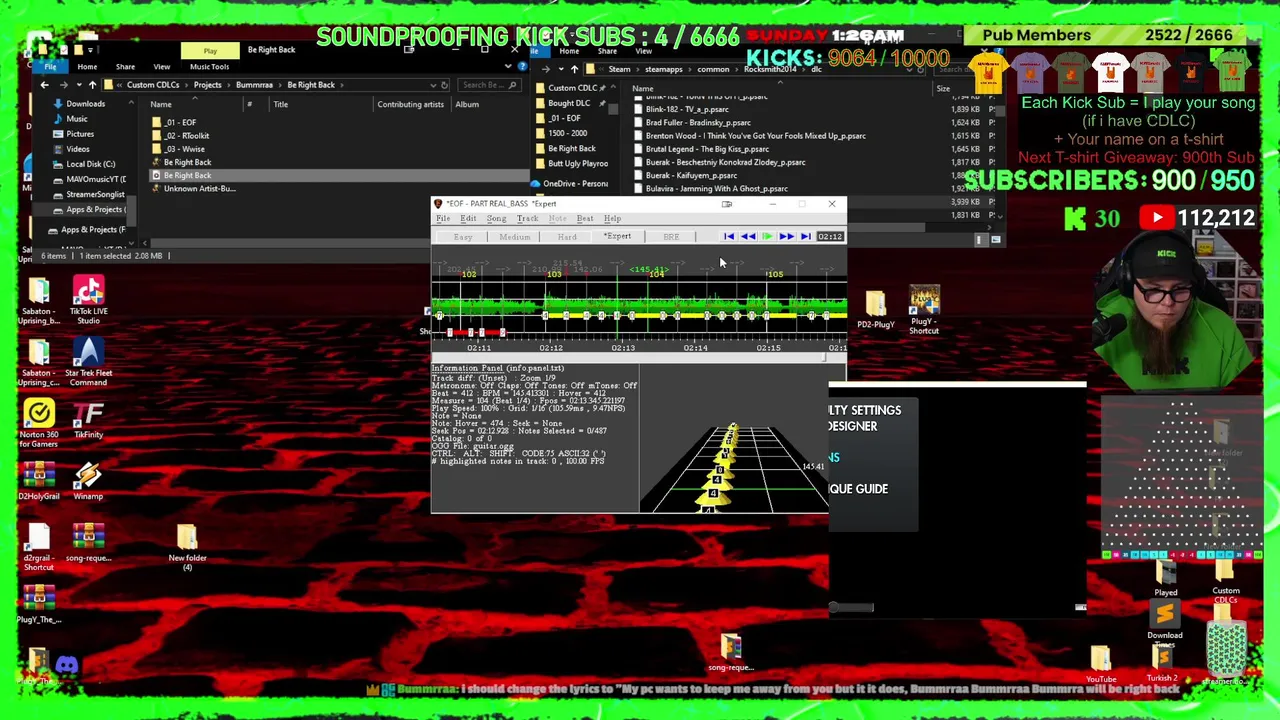
Task: Expand address bar history dropdown in Be Right Back explorer
Action: (x=432, y=85)
